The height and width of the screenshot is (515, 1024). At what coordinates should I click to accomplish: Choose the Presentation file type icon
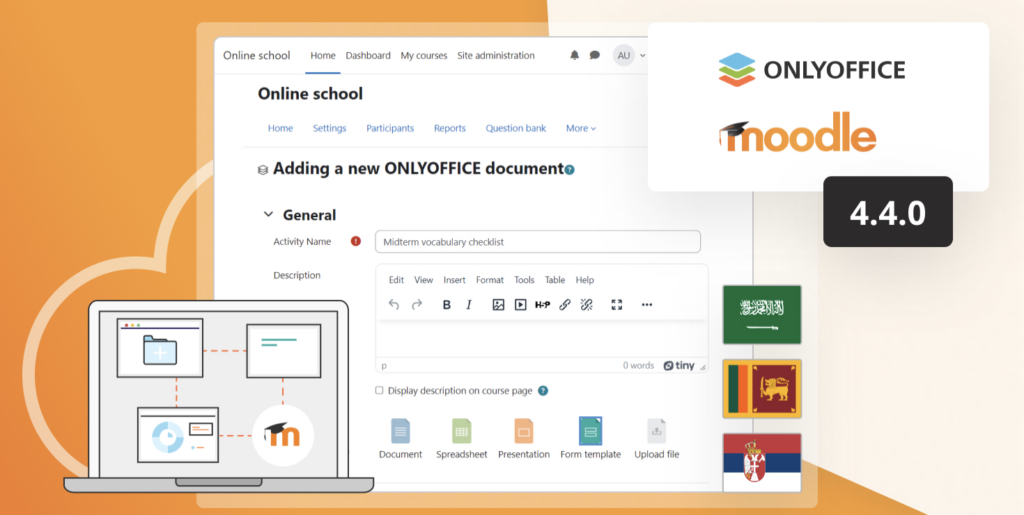[x=524, y=432]
